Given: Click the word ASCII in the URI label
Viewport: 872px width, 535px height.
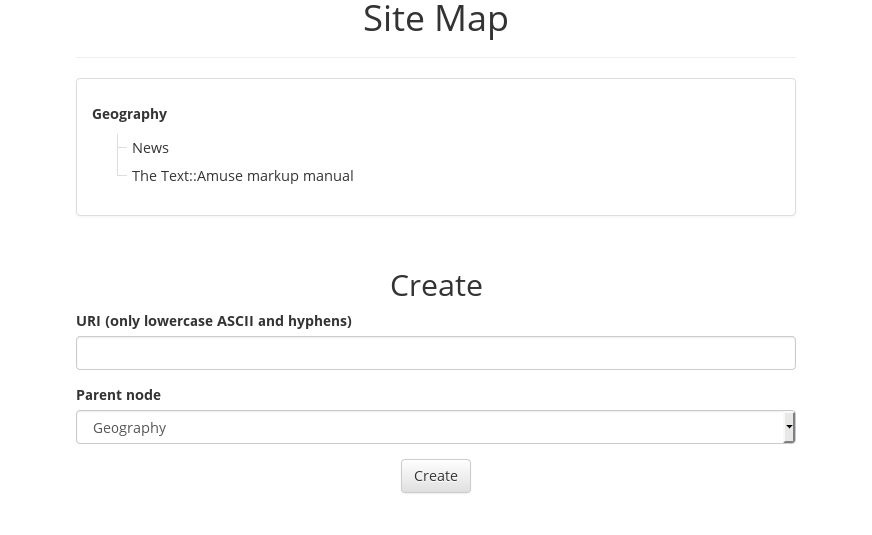Looking at the screenshot, I should tap(235, 321).
